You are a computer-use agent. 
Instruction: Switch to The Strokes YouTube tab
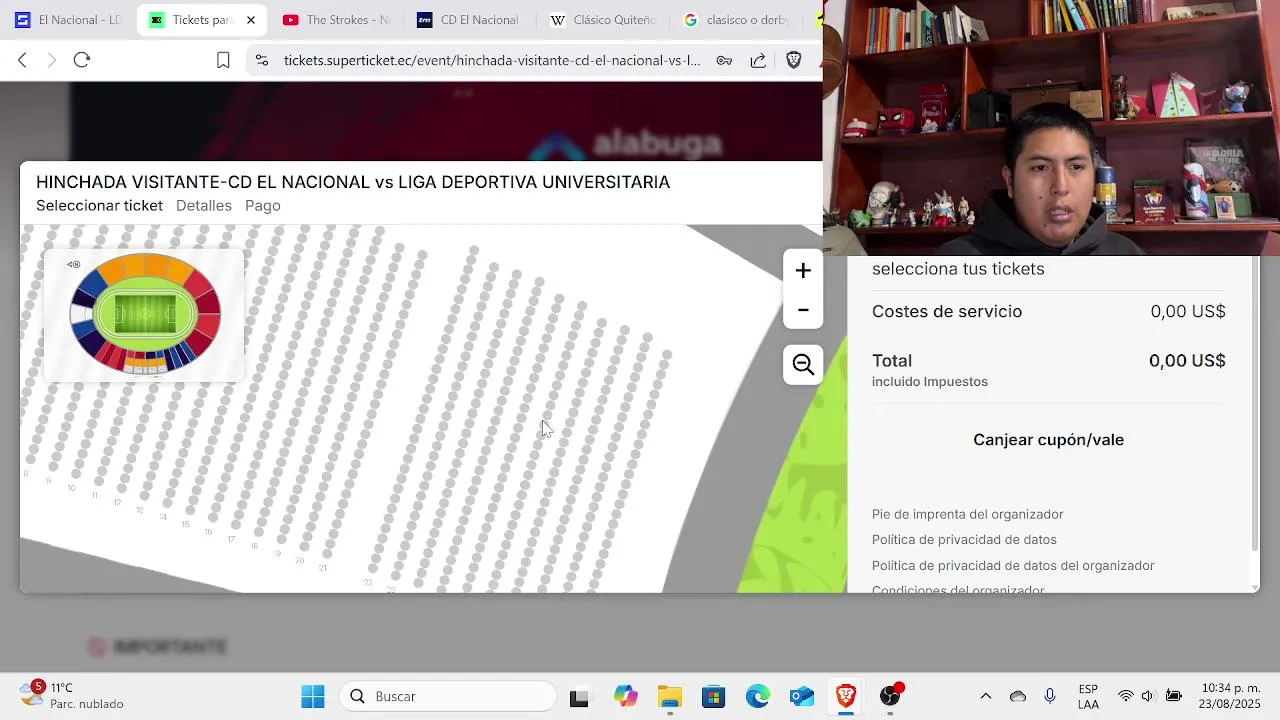click(x=337, y=20)
